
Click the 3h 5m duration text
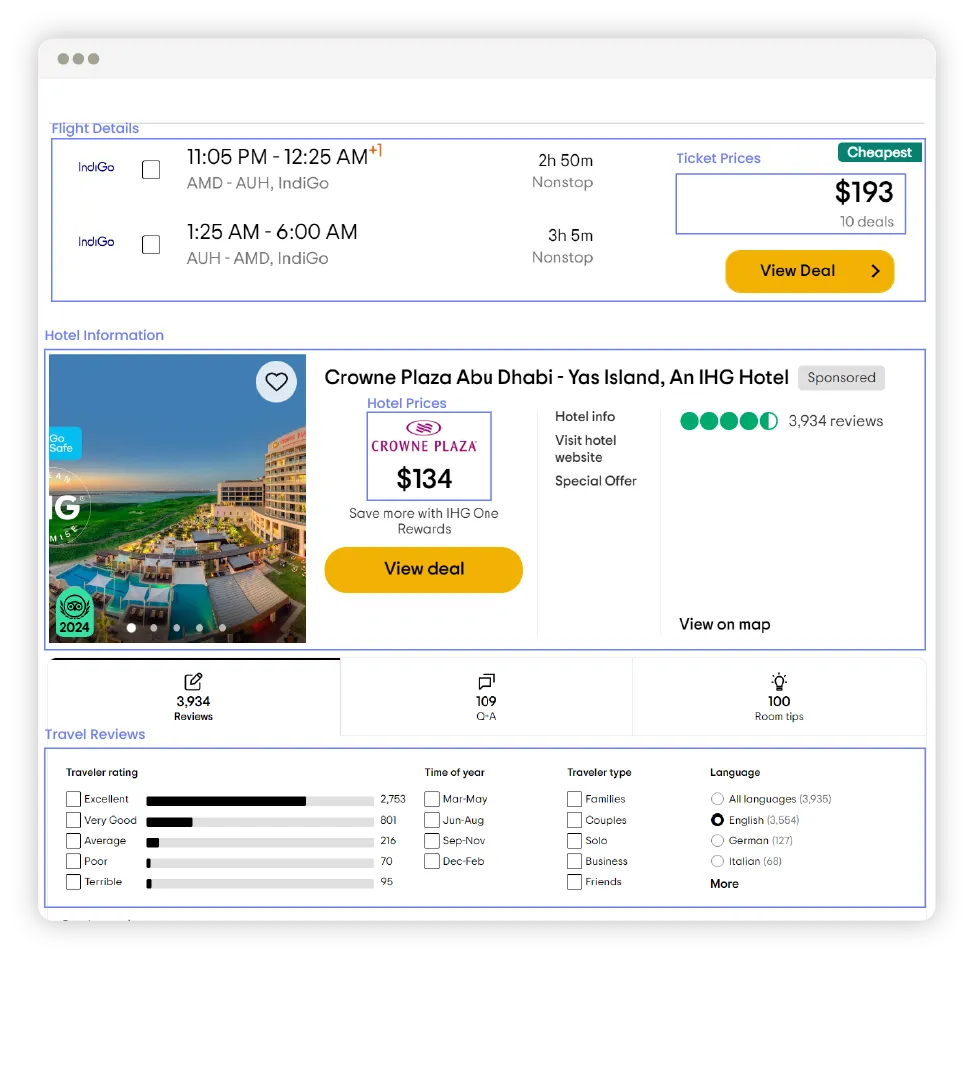click(570, 236)
